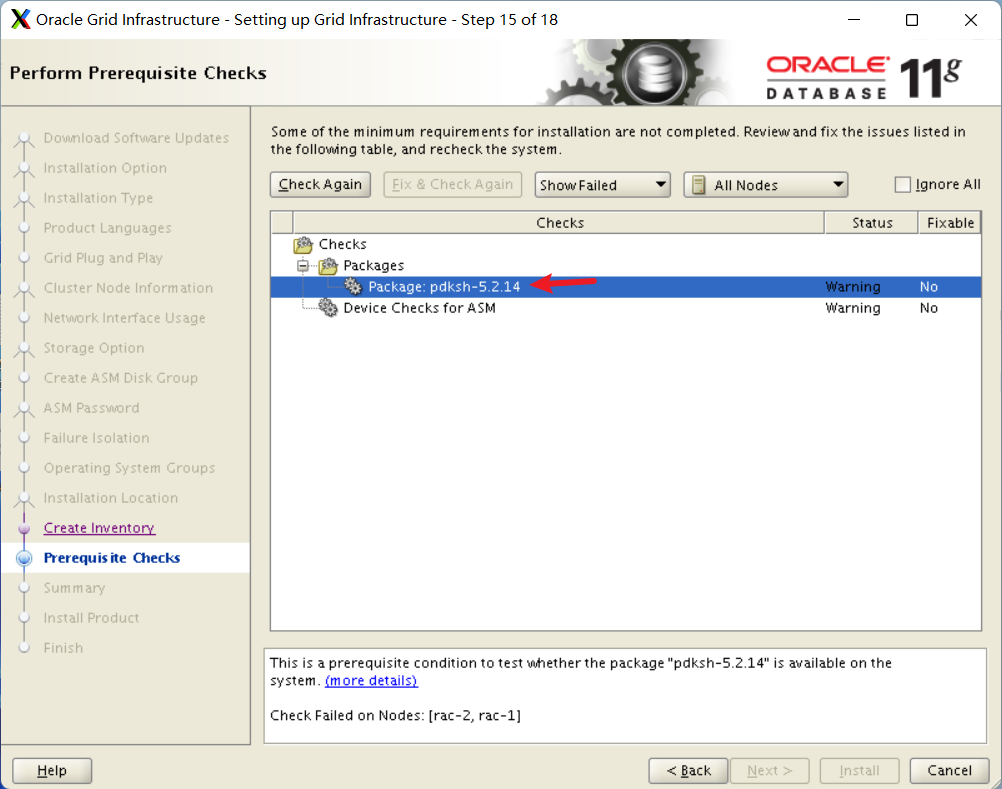The image size is (1002, 789).
Task: Select the Product Languages step
Action: coord(107,228)
